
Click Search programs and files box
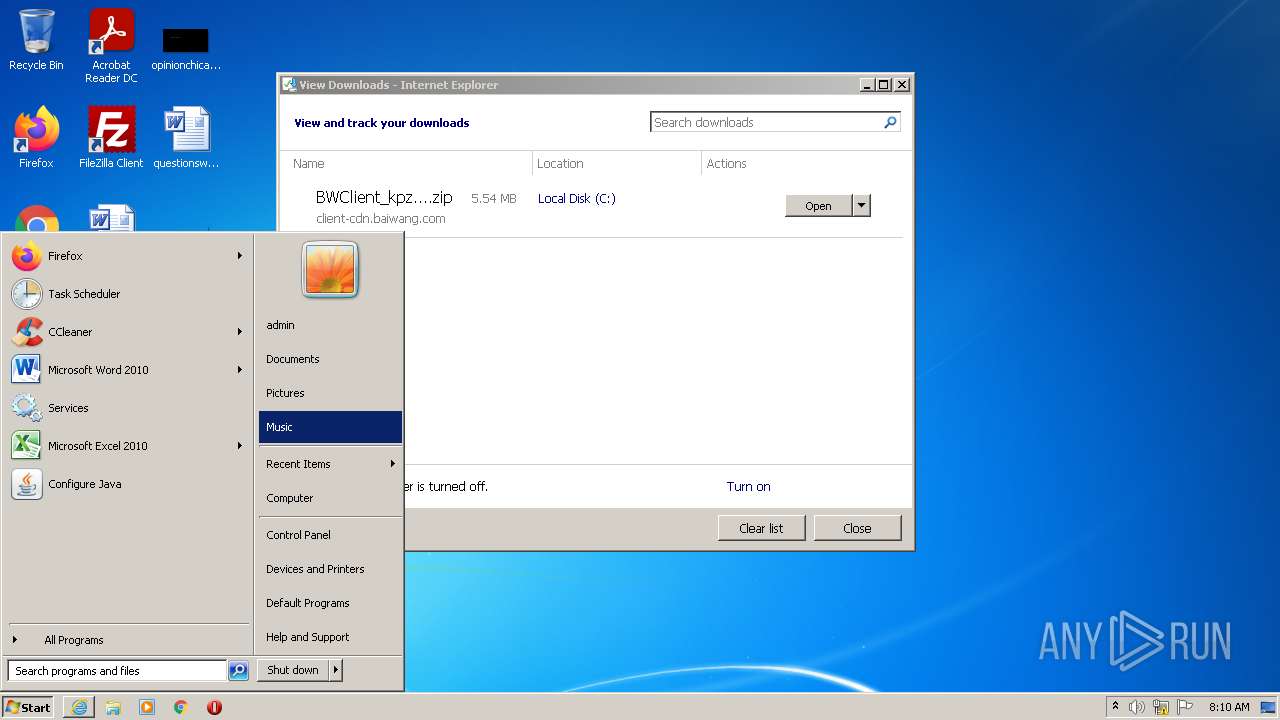117,671
